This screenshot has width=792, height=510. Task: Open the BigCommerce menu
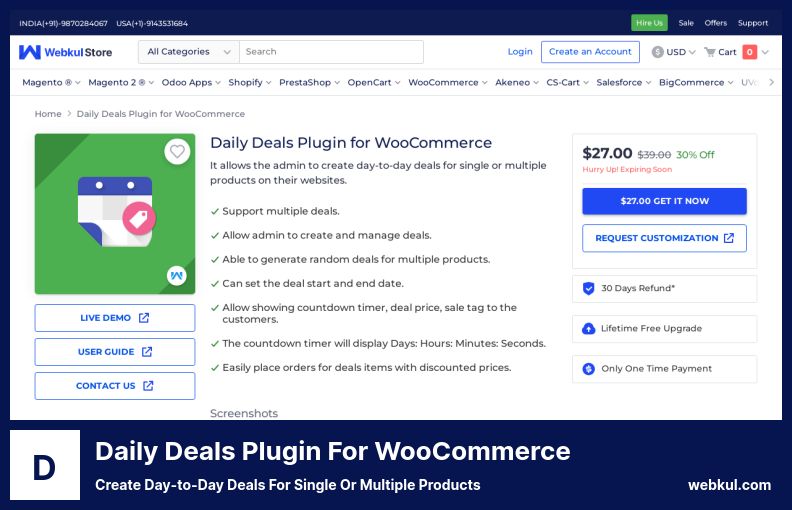[x=696, y=82]
